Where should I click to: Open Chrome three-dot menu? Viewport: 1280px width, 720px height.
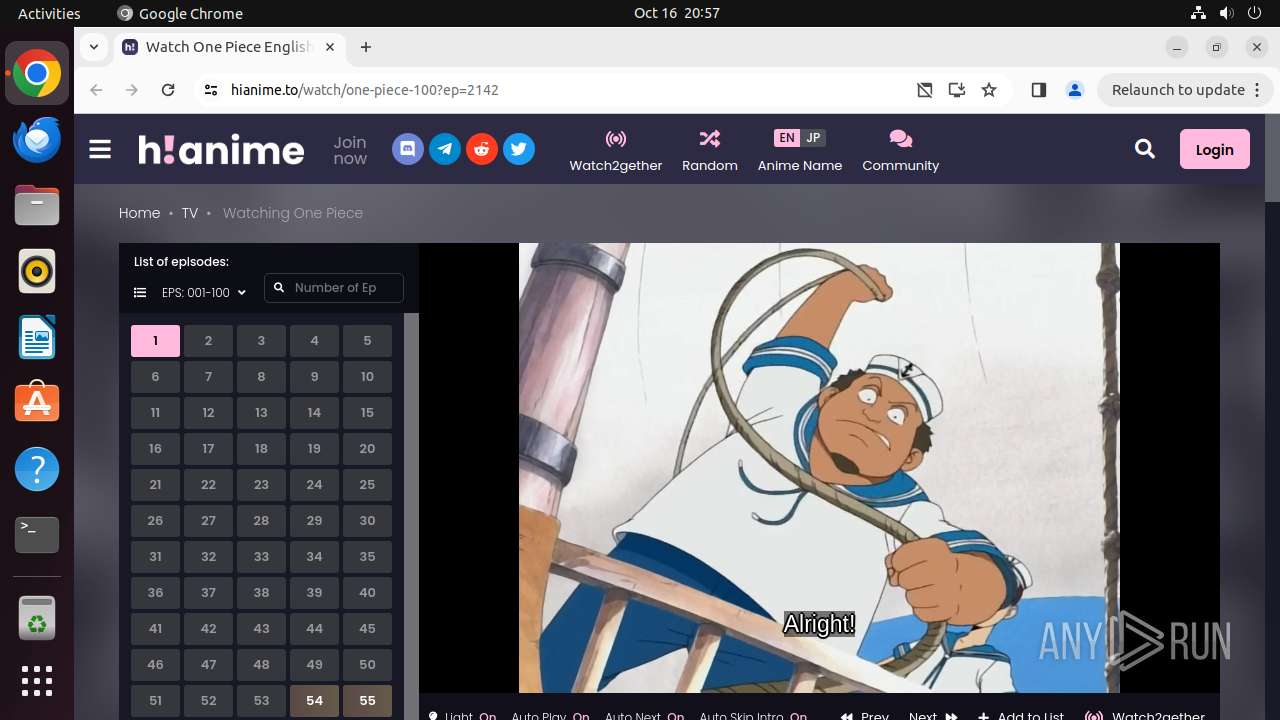coord(1259,90)
